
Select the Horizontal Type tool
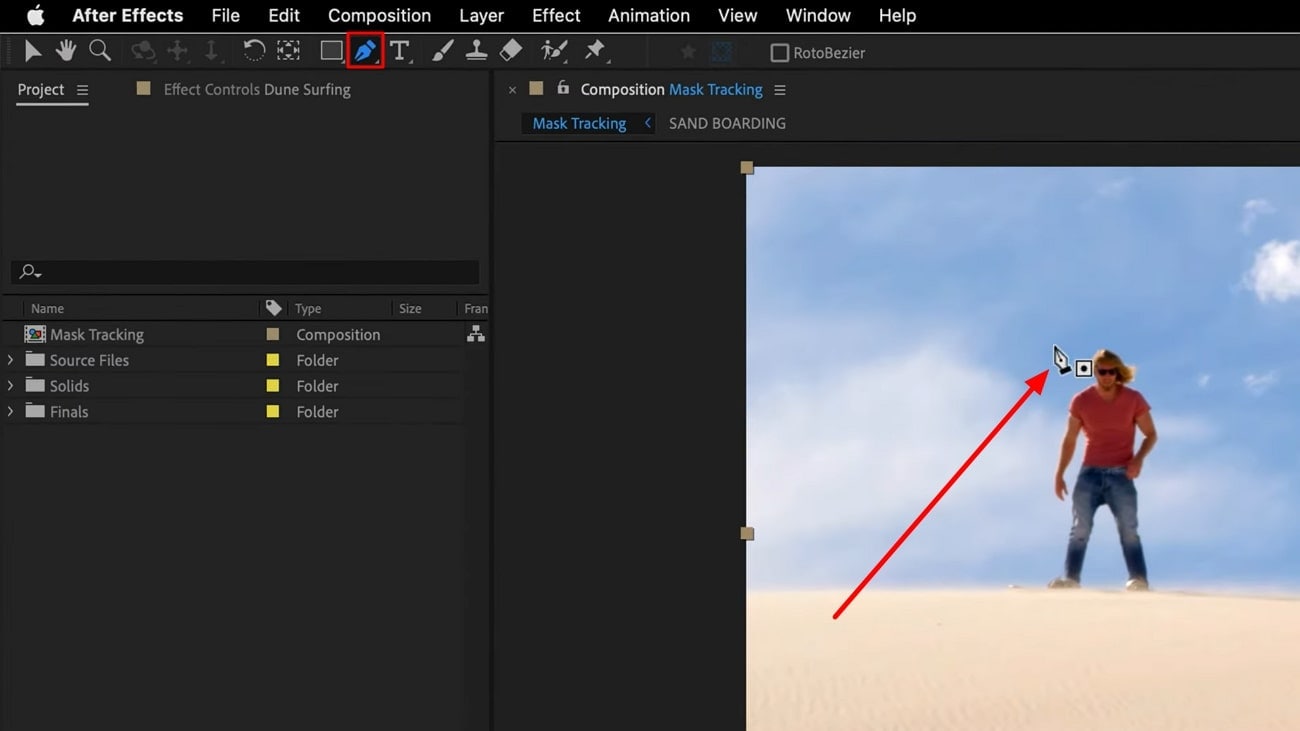400,51
